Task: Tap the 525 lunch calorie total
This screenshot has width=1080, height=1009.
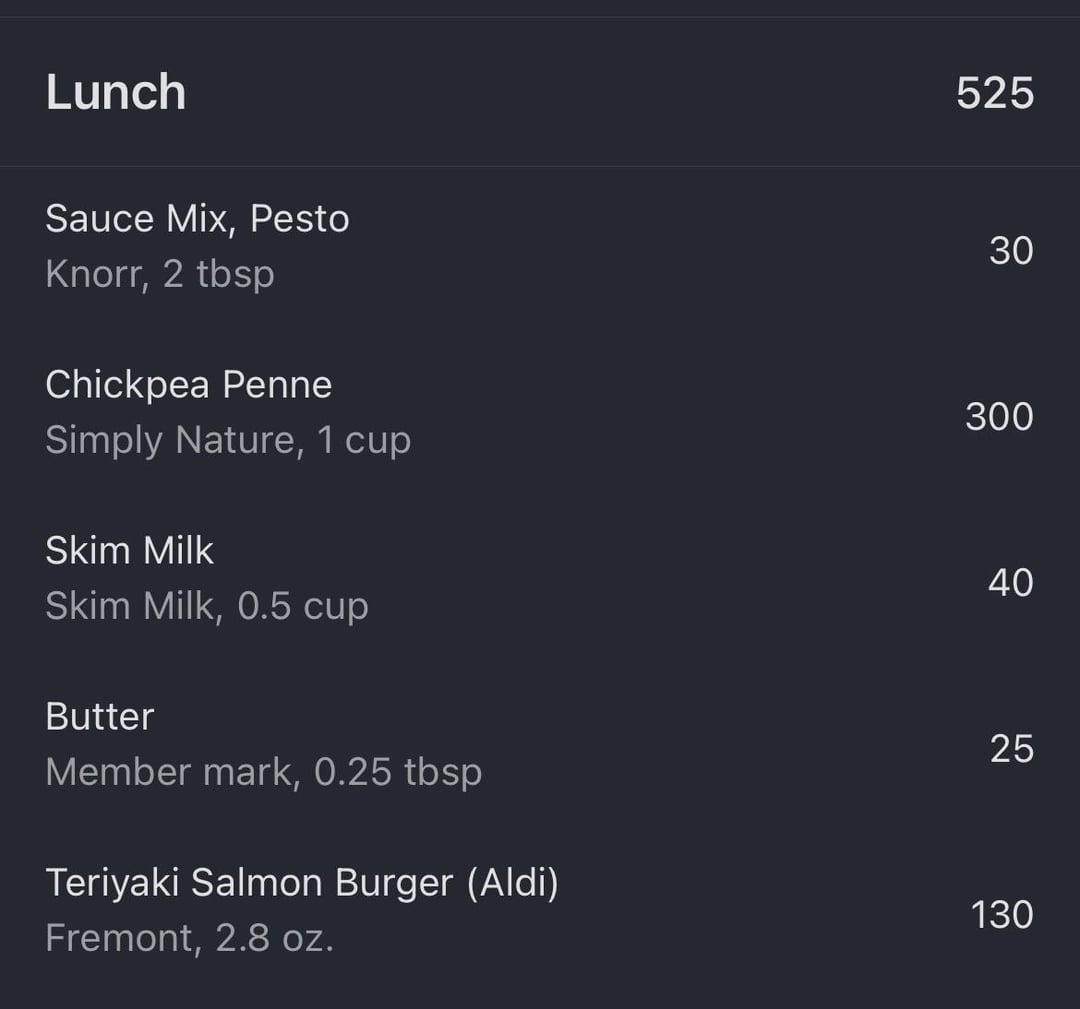Action: click(x=995, y=93)
